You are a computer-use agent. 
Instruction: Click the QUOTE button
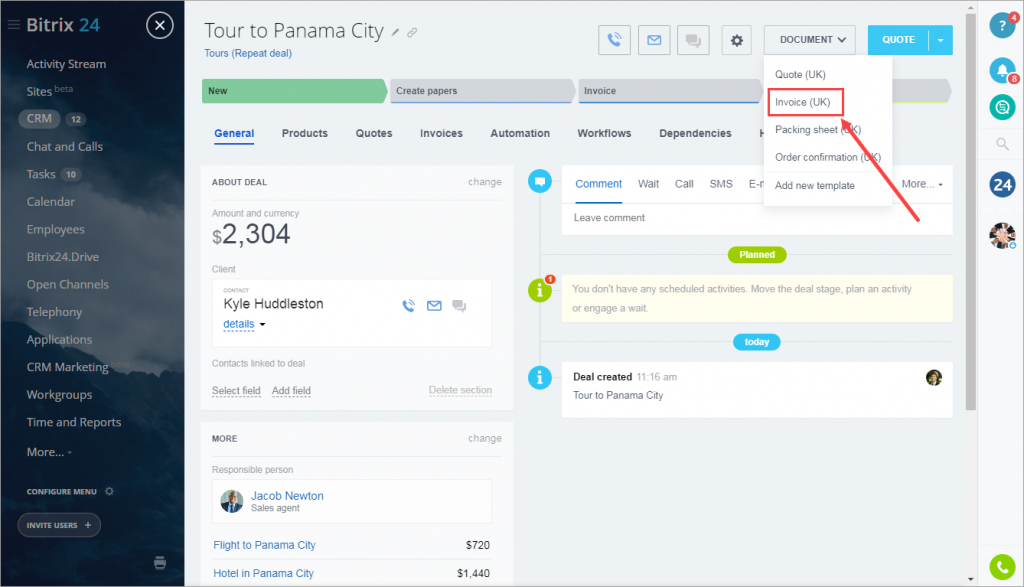[x=898, y=40]
